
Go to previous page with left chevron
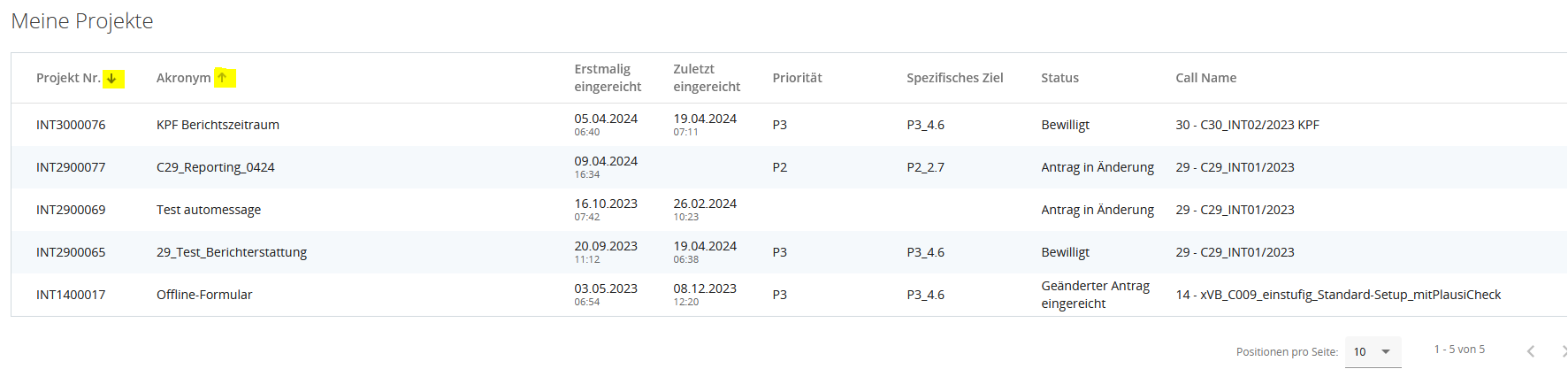coord(1530,351)
